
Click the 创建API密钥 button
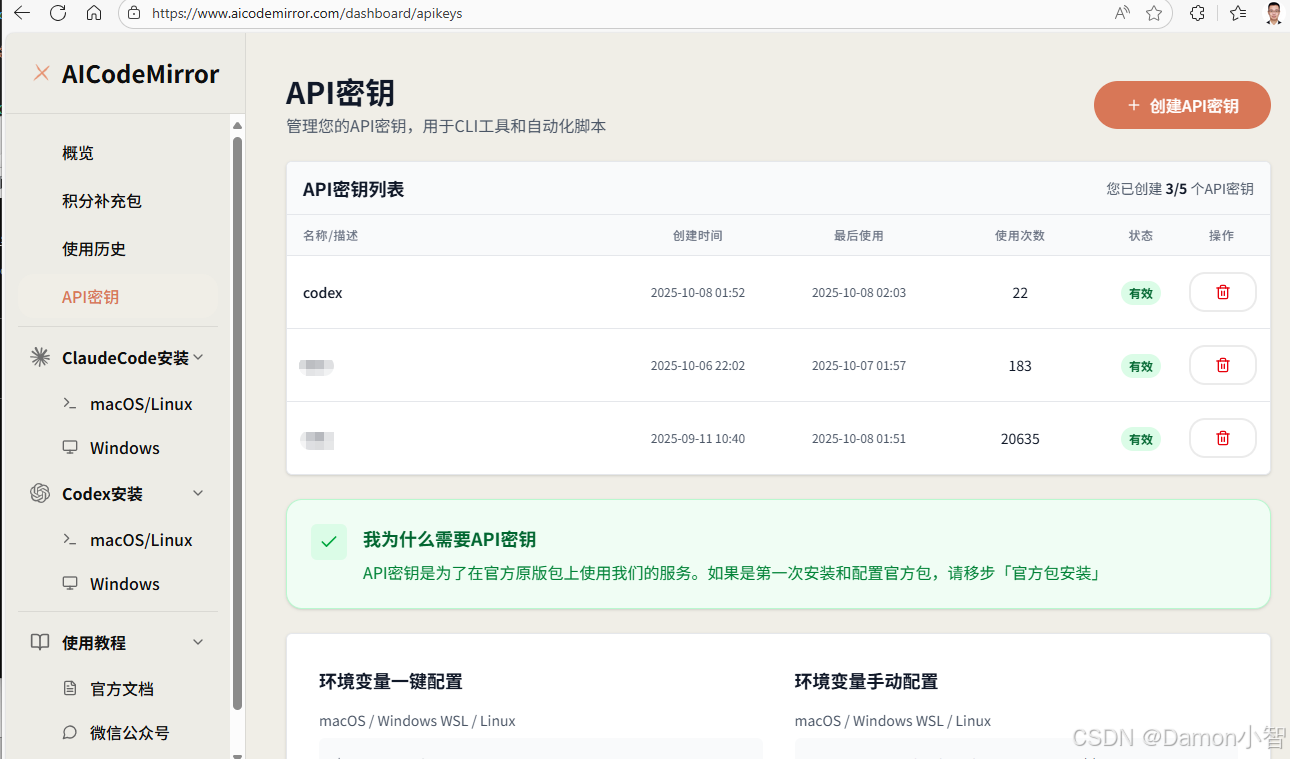[1182, 105]
